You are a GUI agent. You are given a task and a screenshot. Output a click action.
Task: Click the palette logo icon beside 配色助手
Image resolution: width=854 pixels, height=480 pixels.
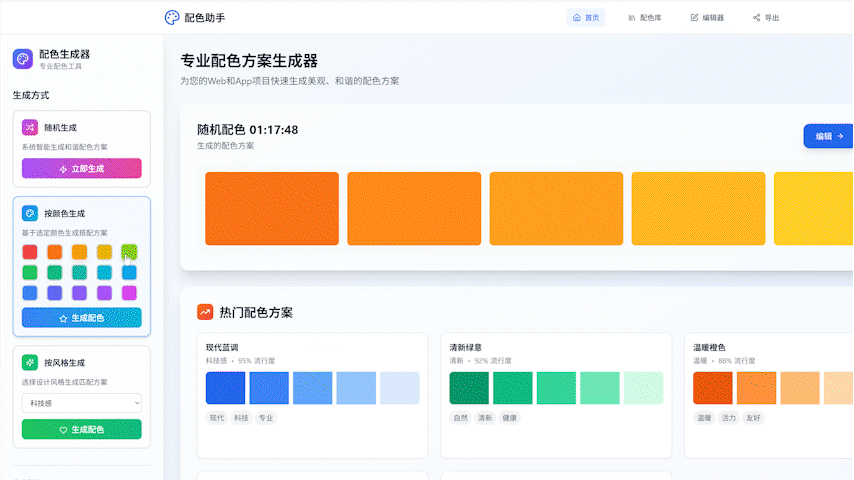click(x=172, y=17)
